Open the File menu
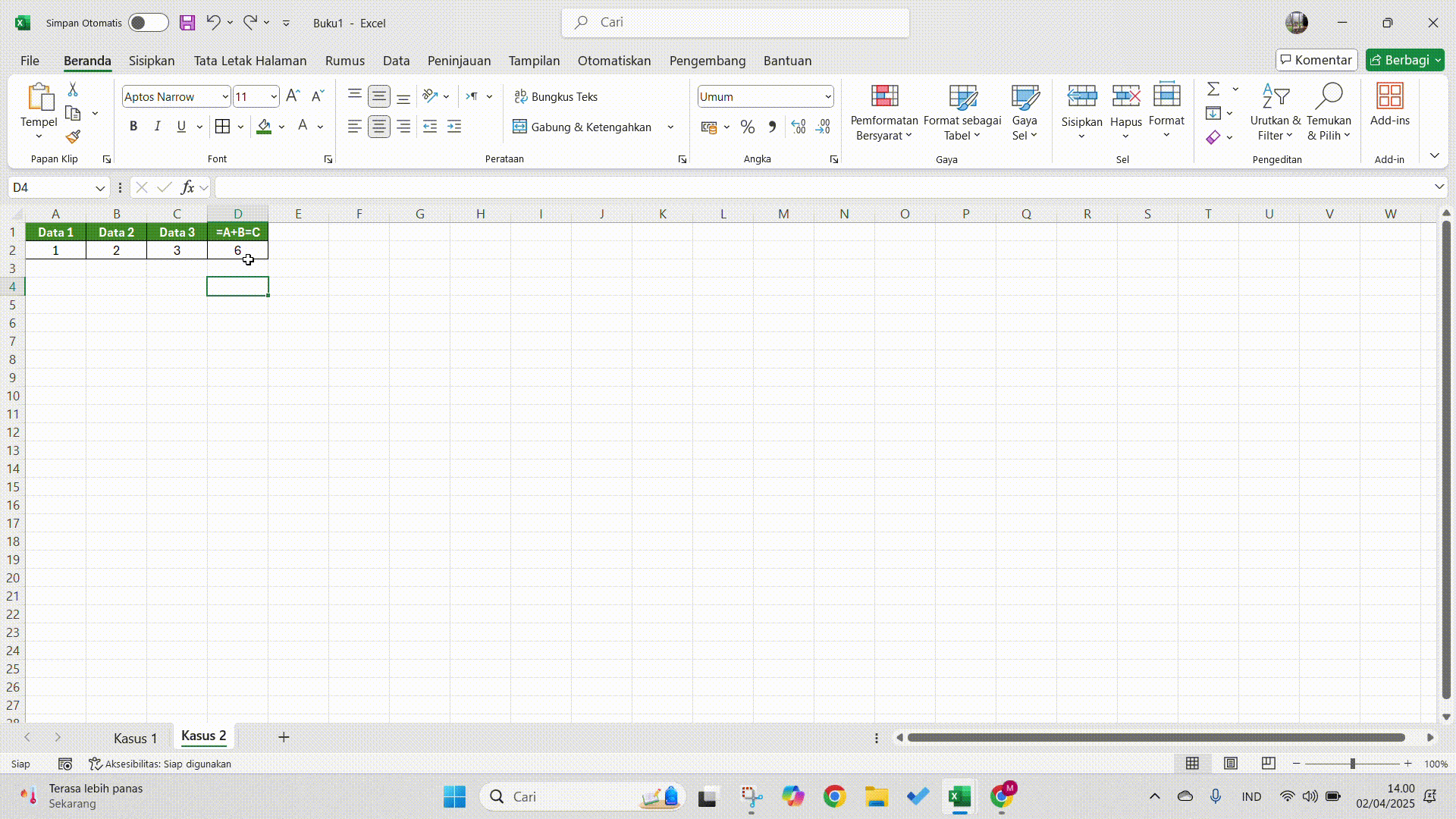This screenshot has height=819, width=1456. (x=30, y=61)
